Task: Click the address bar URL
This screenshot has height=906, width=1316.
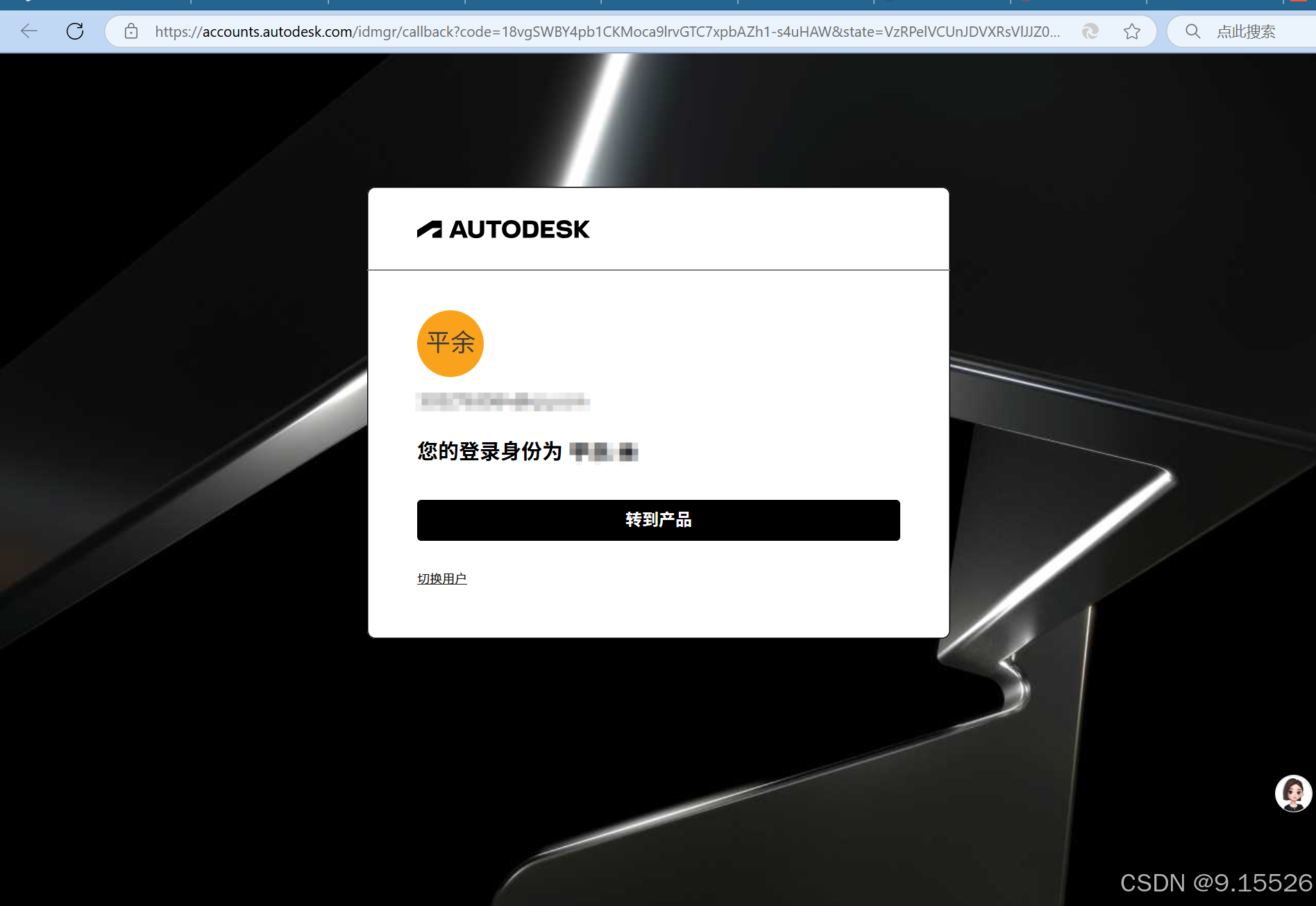Action: (607, 31)
